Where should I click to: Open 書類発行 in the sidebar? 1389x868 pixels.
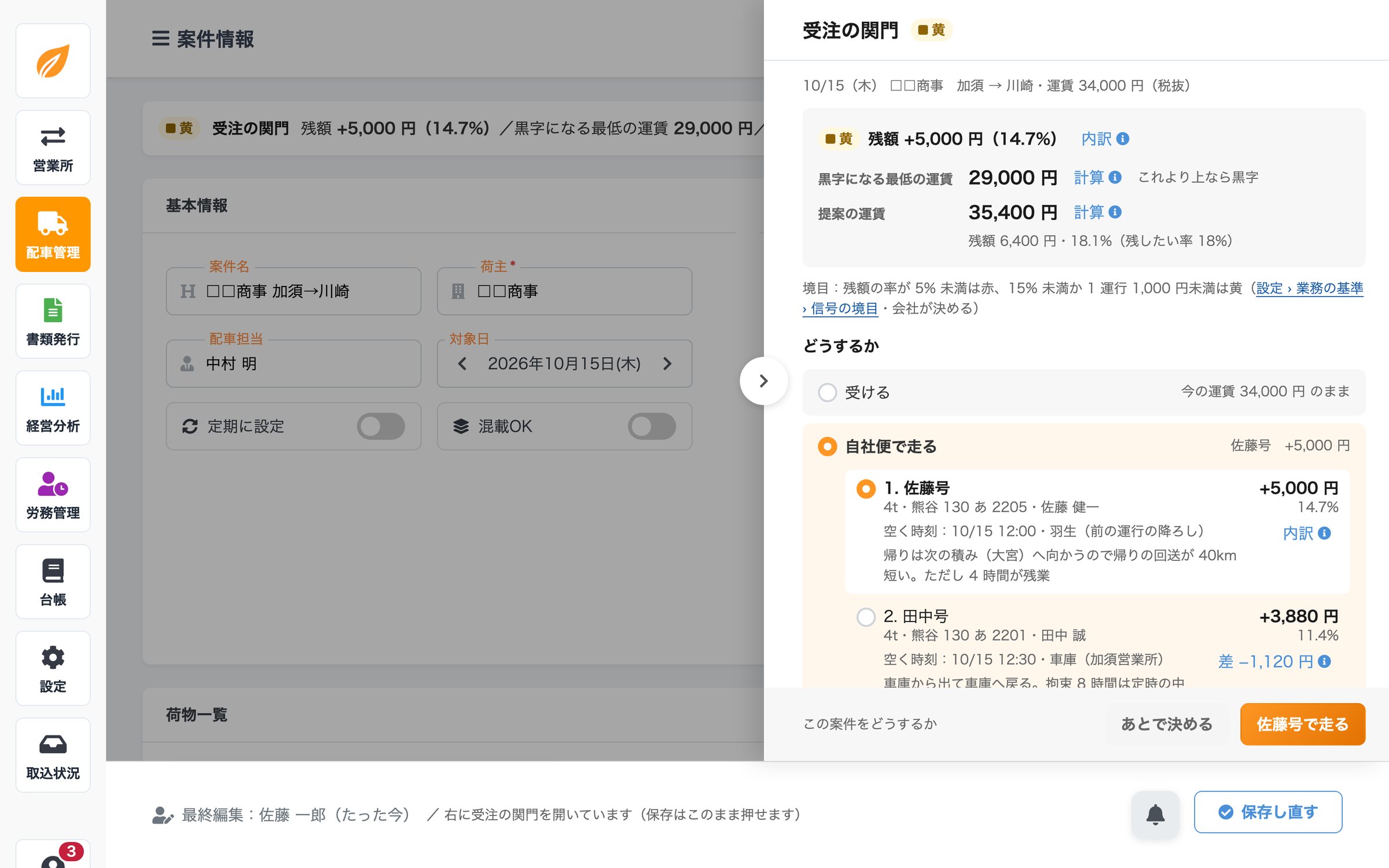(x=53, y=321)
